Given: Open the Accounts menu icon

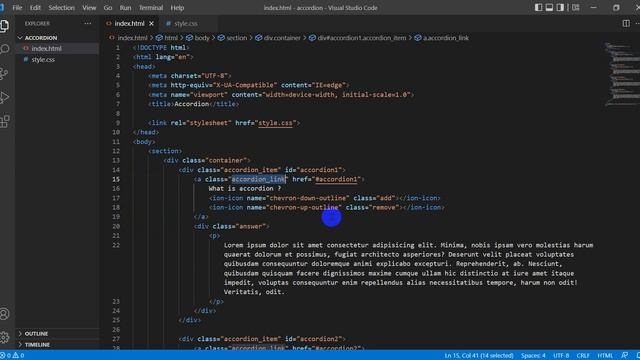Looking at the screenshot, I should click(x=4, y=313).
